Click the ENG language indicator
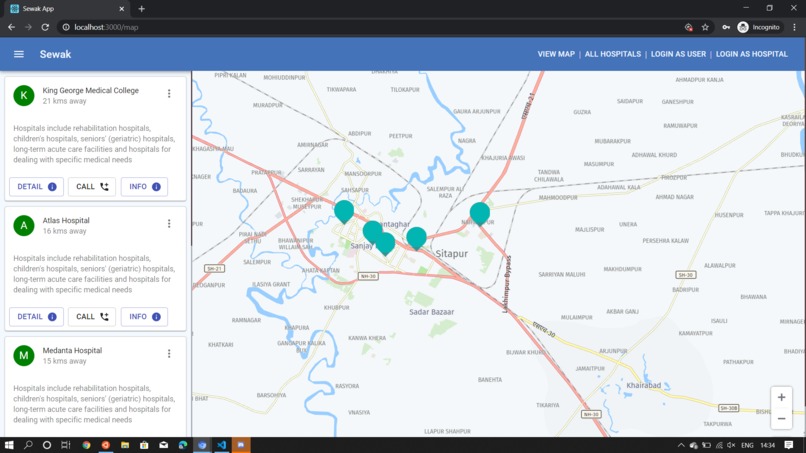This screenshot has height=453, width=806. 747,445
